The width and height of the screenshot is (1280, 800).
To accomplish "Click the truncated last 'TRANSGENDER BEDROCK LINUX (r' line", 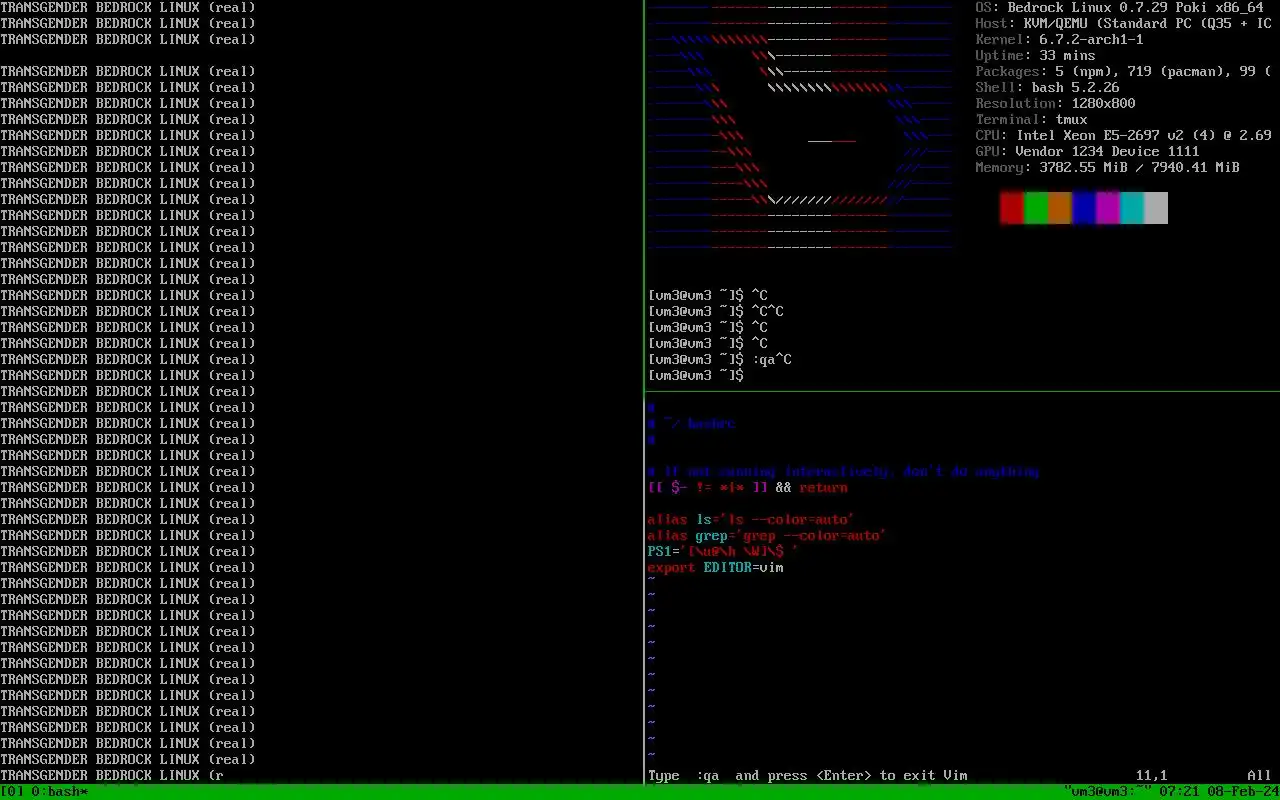I will [112, 776].
